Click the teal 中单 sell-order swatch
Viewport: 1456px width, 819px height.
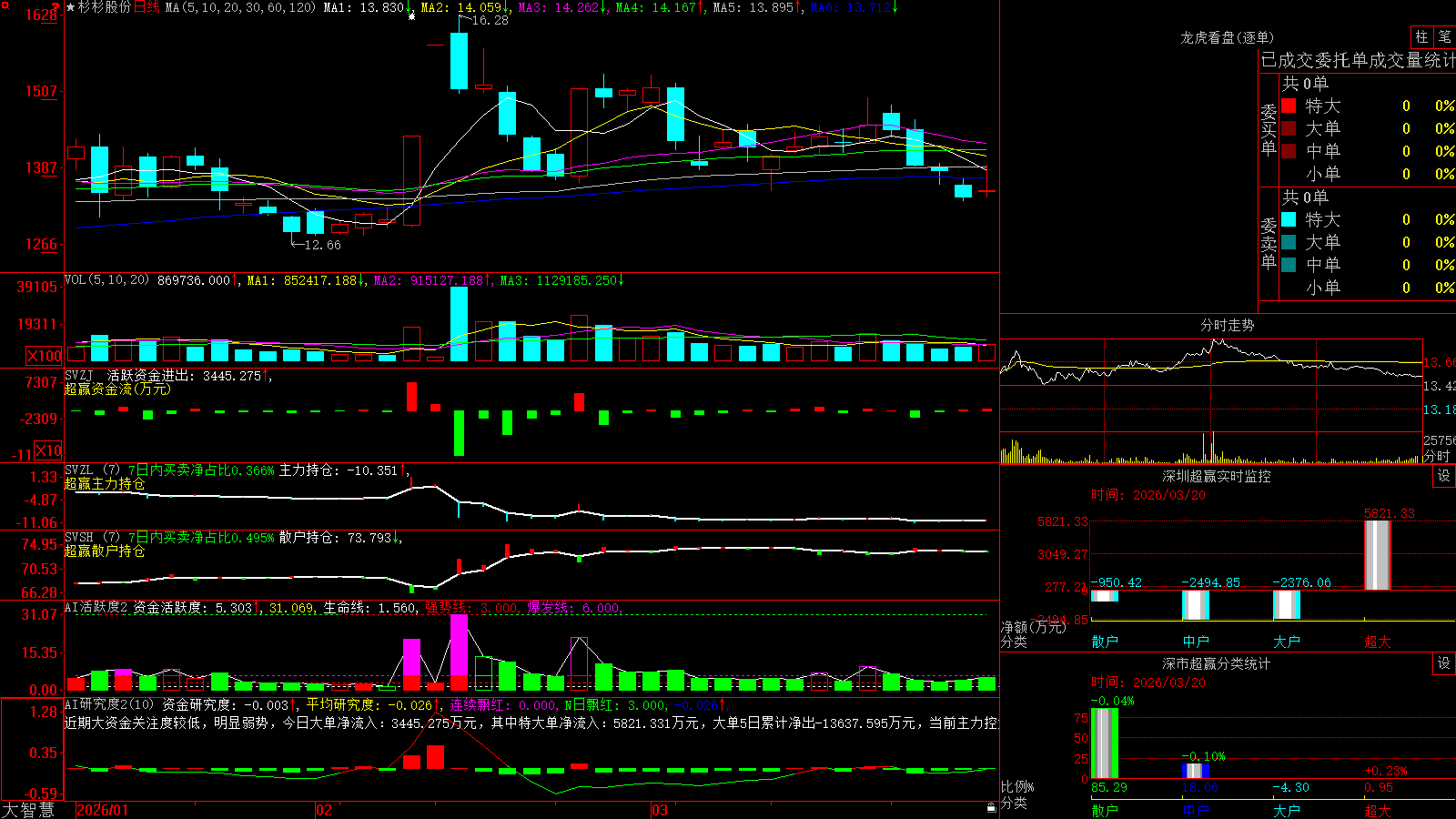[1289, 265]
